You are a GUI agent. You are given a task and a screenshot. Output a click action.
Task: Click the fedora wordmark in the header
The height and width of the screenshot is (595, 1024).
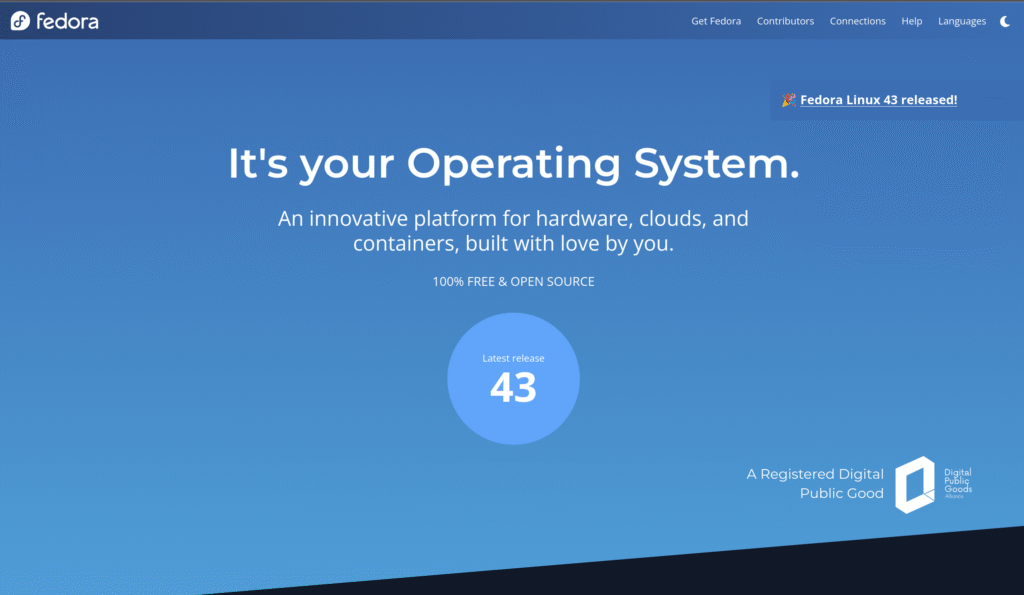[68, 21]
